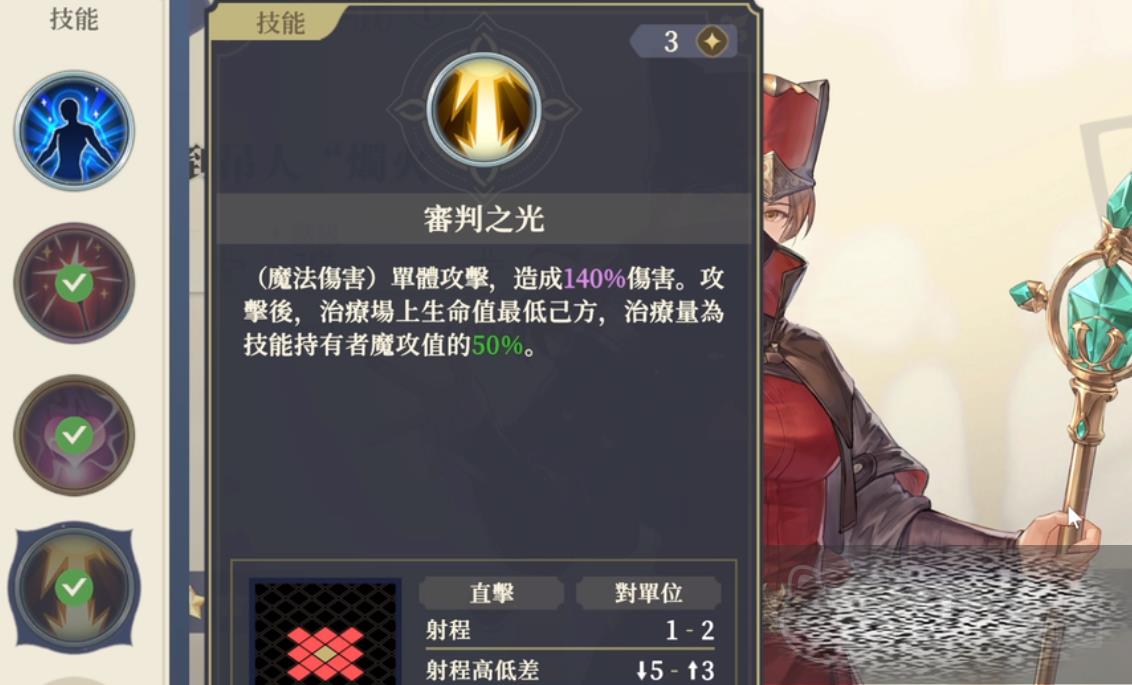Click the 審判之光 skill title bar

[484, 219]
